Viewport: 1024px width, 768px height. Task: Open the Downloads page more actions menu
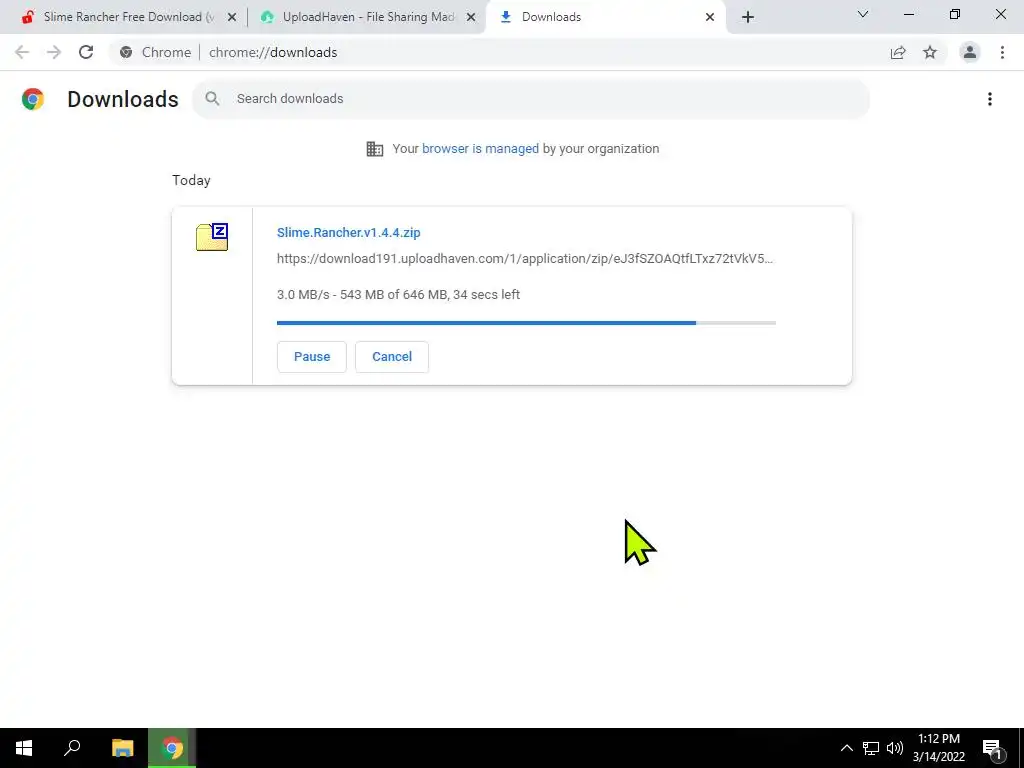pyautogui.click(x=990, y=99)
